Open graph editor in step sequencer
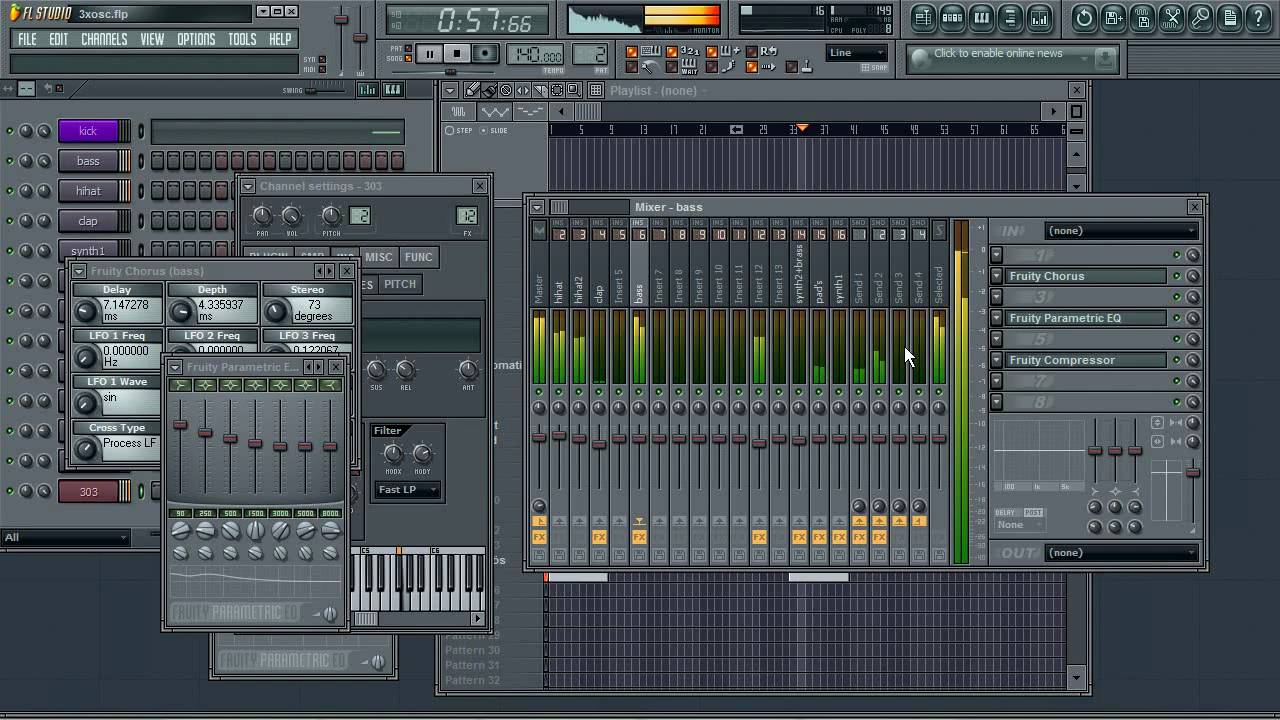Screen dimensions: 1280x720 tap(367, 90)
